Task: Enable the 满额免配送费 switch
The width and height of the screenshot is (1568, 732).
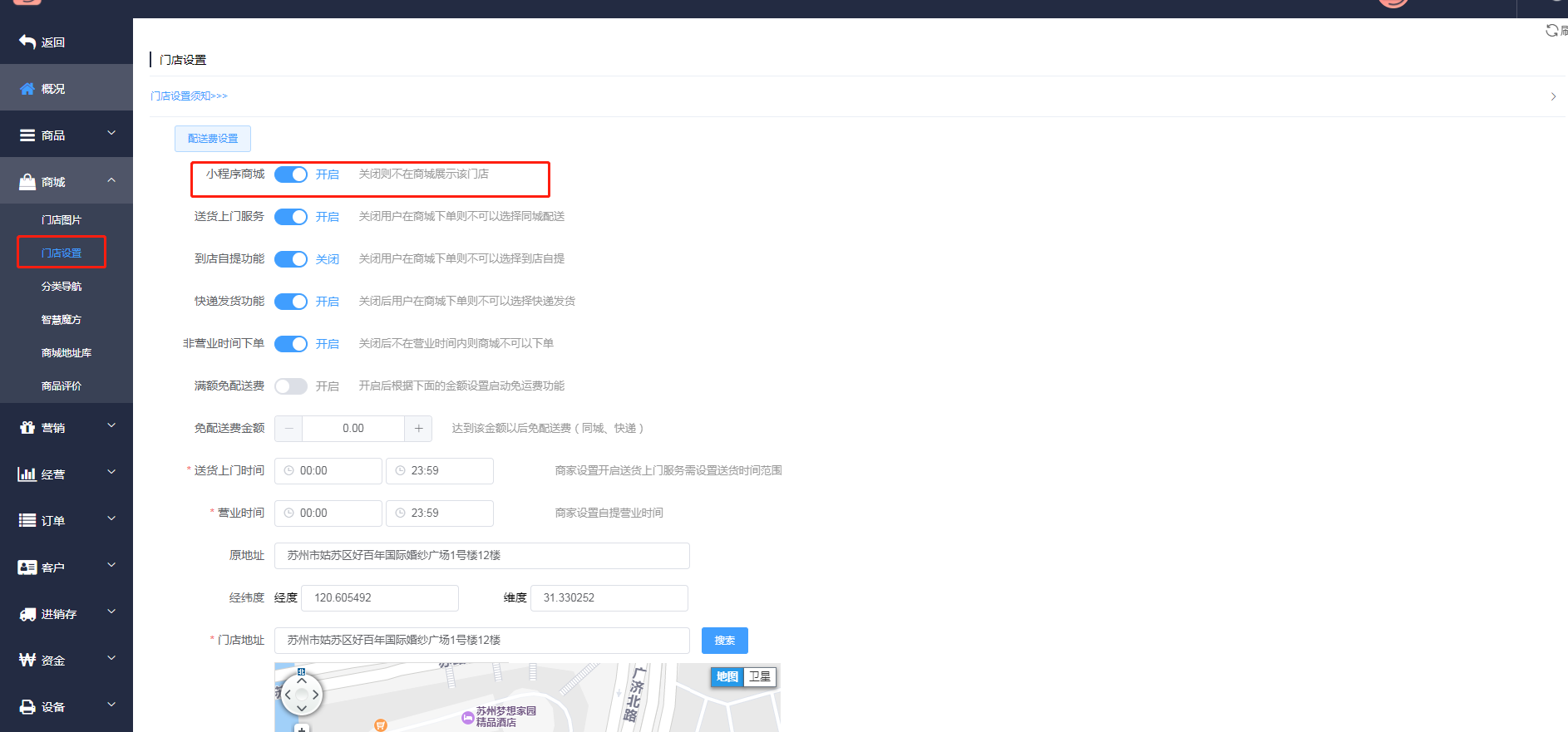Action: click(291, 386)
